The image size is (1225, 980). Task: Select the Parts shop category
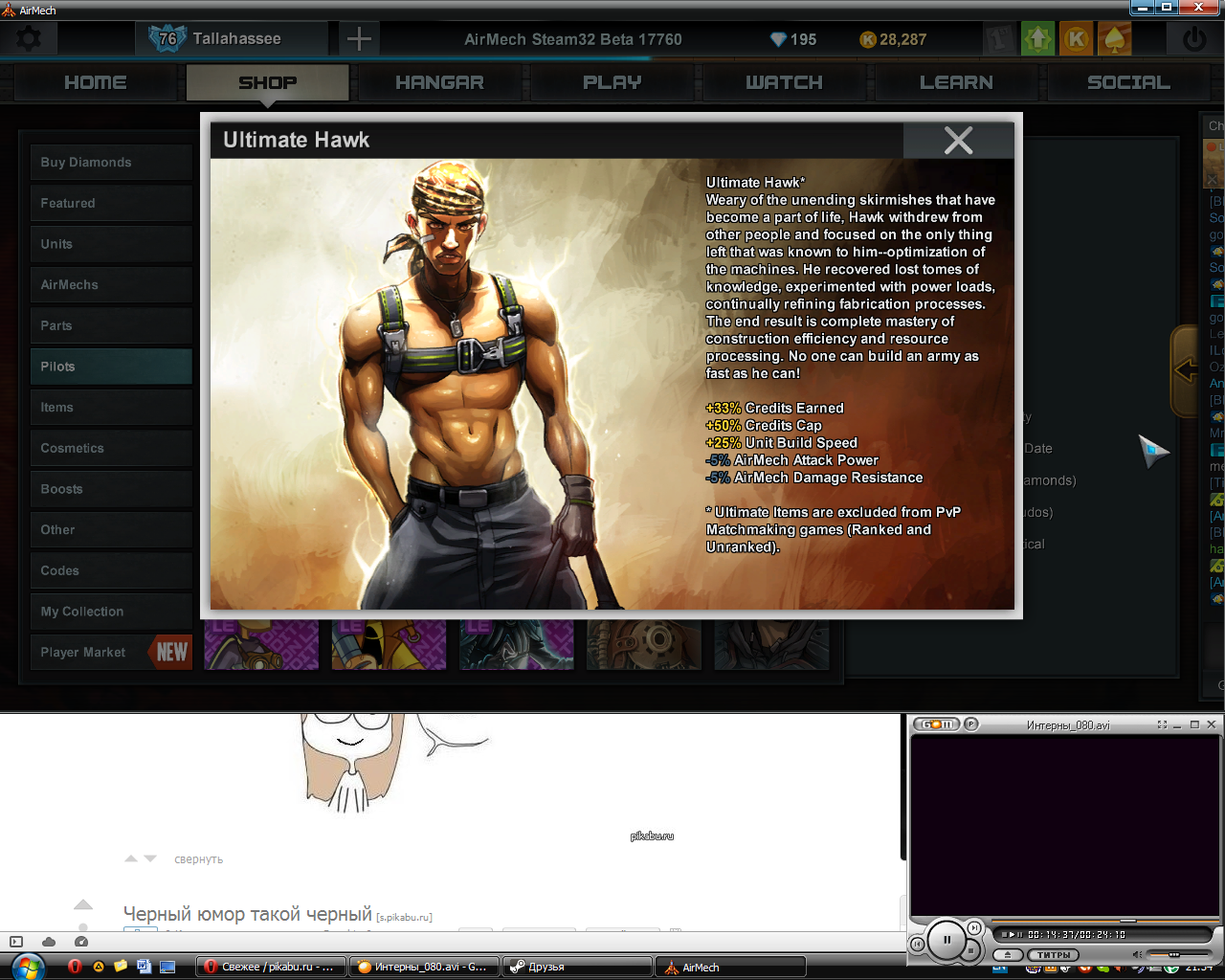[x=111, y=325]
